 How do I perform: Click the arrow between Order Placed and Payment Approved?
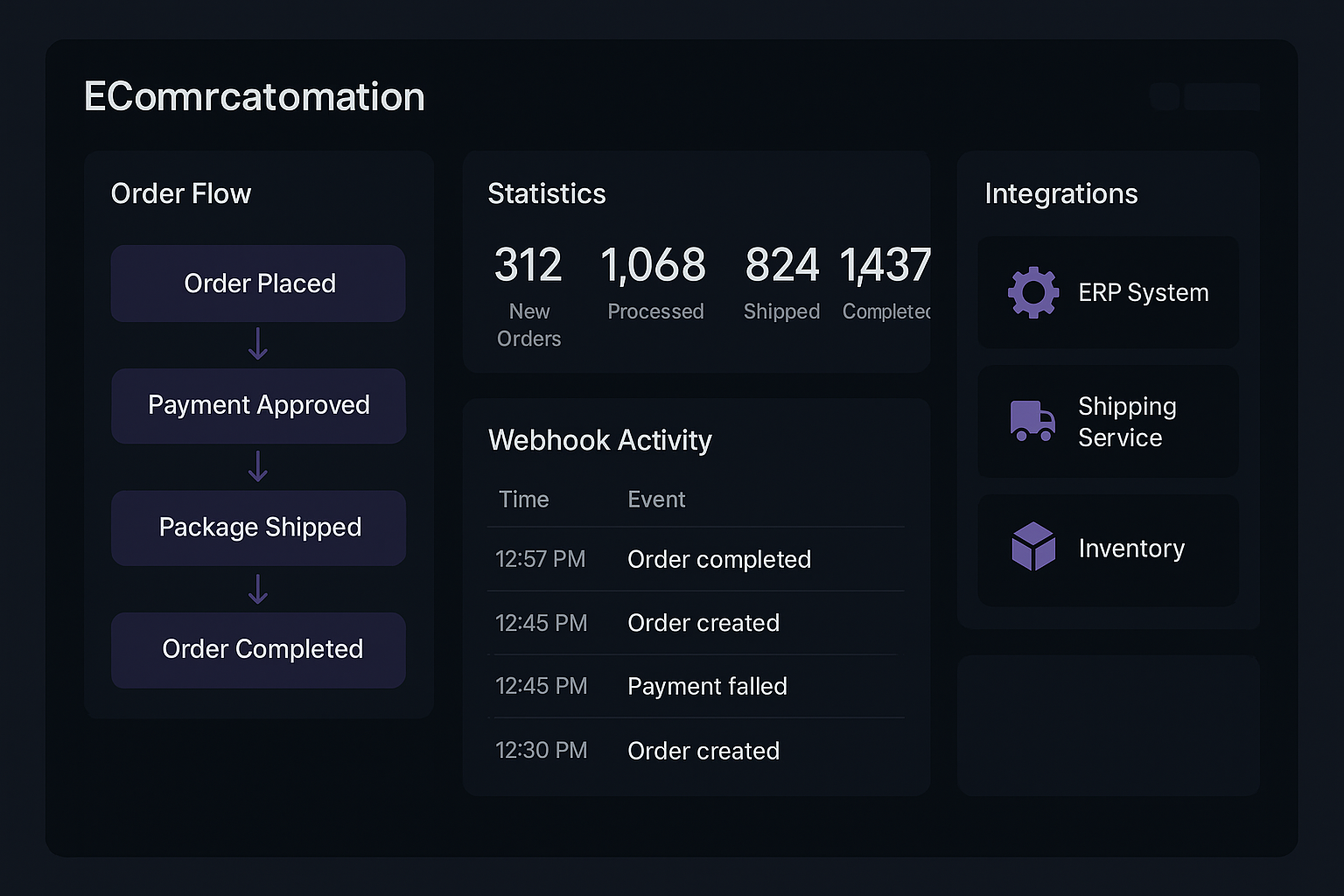258,345
